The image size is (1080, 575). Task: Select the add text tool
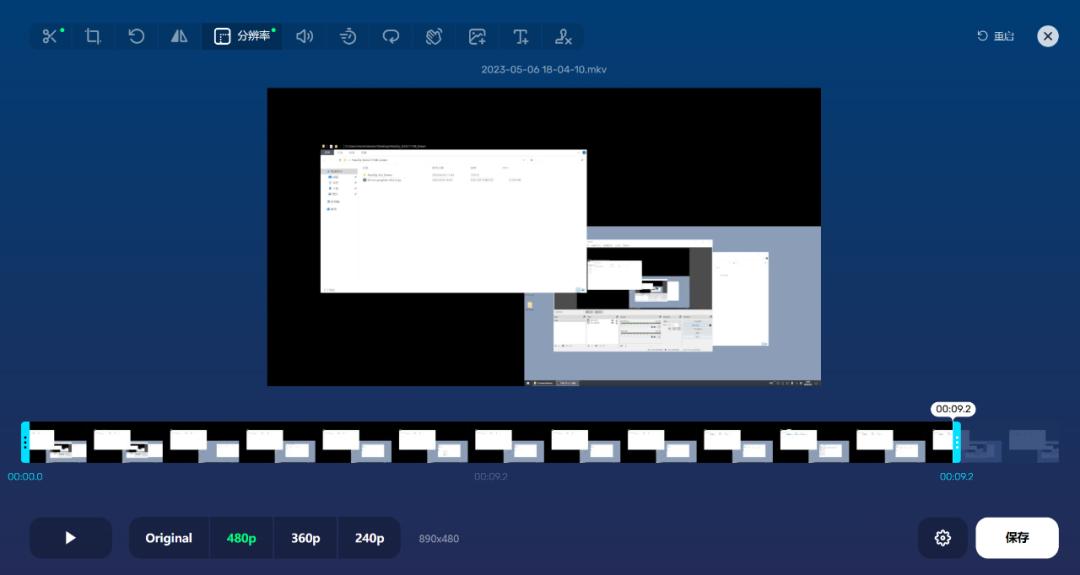point(521,37)
